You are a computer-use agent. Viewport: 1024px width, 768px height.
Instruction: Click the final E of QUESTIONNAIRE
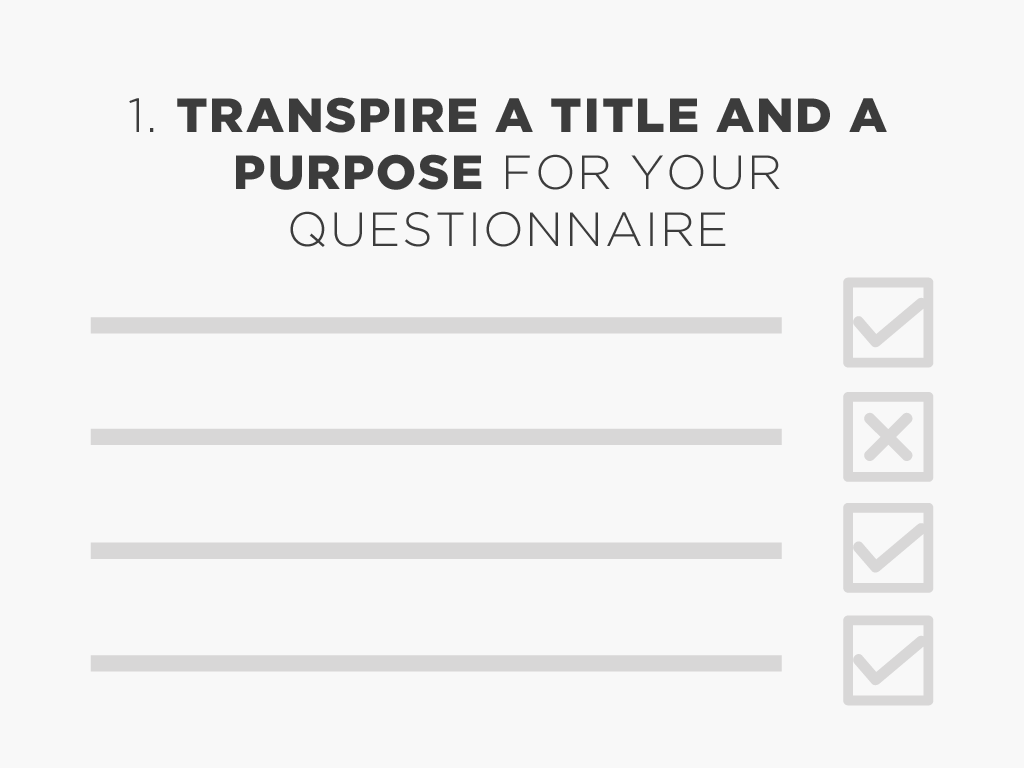pos(712,229)
